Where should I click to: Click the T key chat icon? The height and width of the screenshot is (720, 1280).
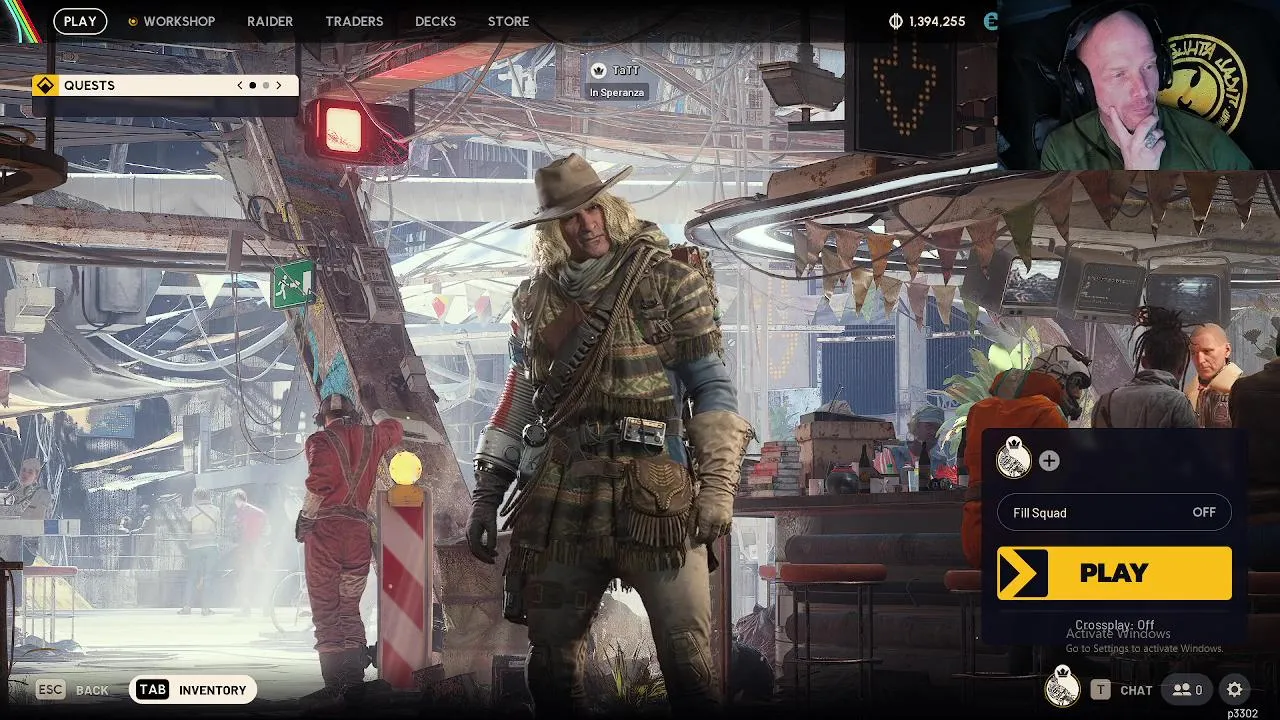point(1100,689)
